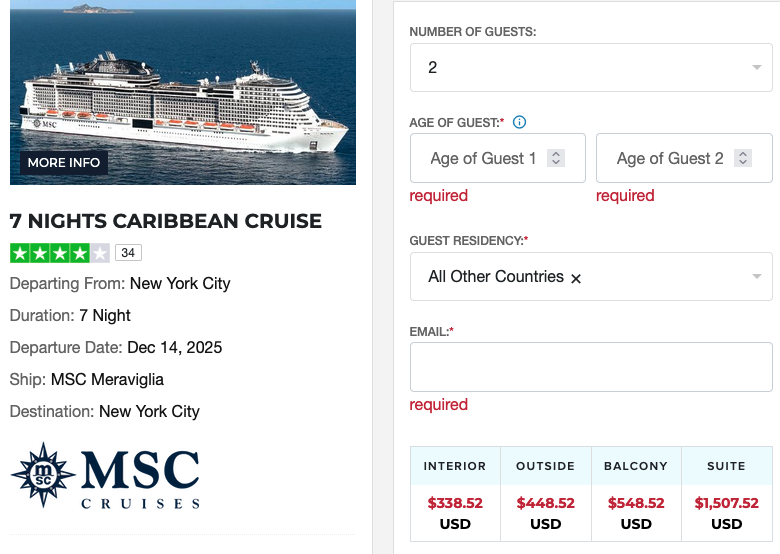Click the Age of Guest info icon
Screen dimensions: 780x554
(x=519, y=123)
